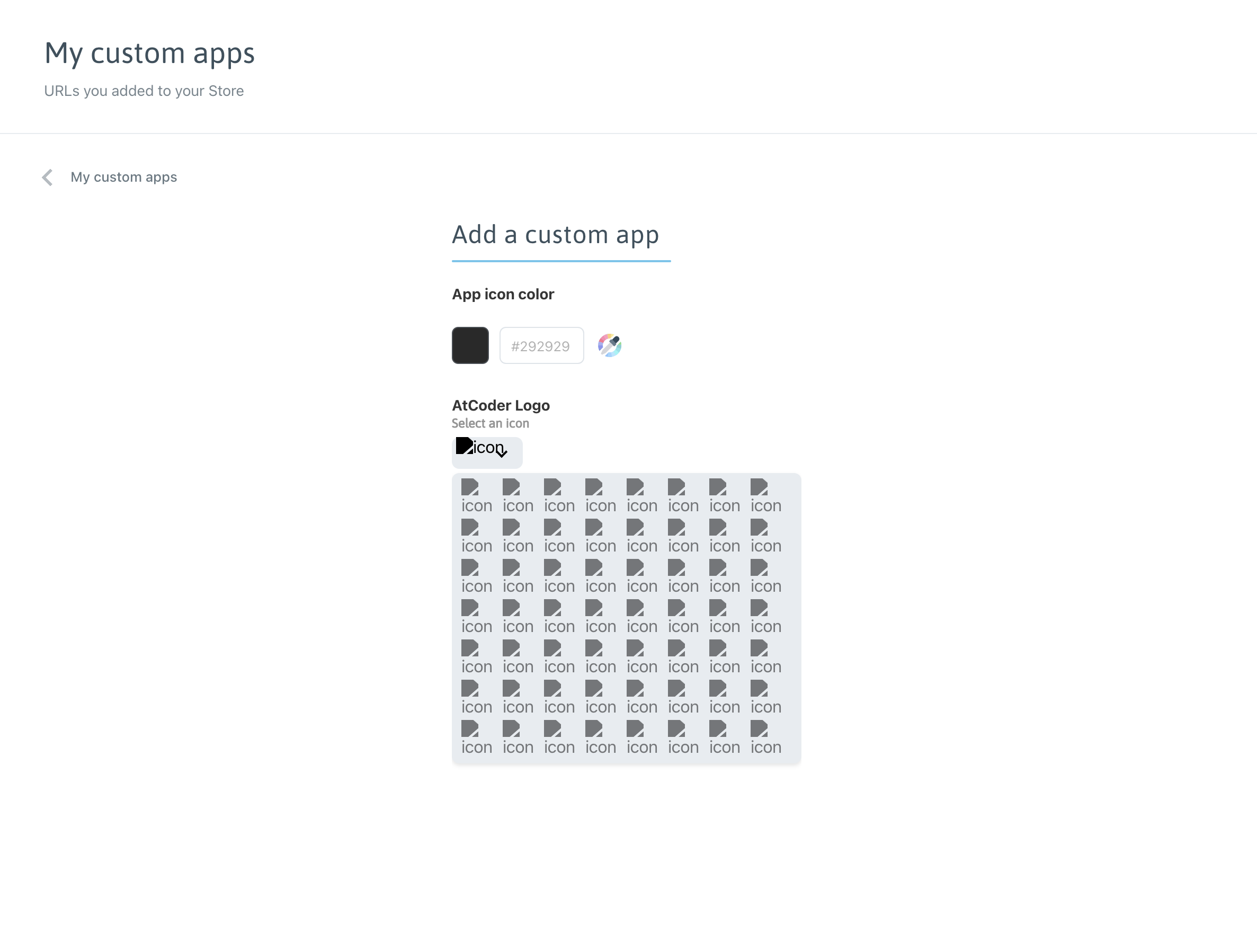Image resolution: width=1257 pixels, height=952 pixels.
Task: Open the icon selection dropdown
Action: click(x=486, y=452)
